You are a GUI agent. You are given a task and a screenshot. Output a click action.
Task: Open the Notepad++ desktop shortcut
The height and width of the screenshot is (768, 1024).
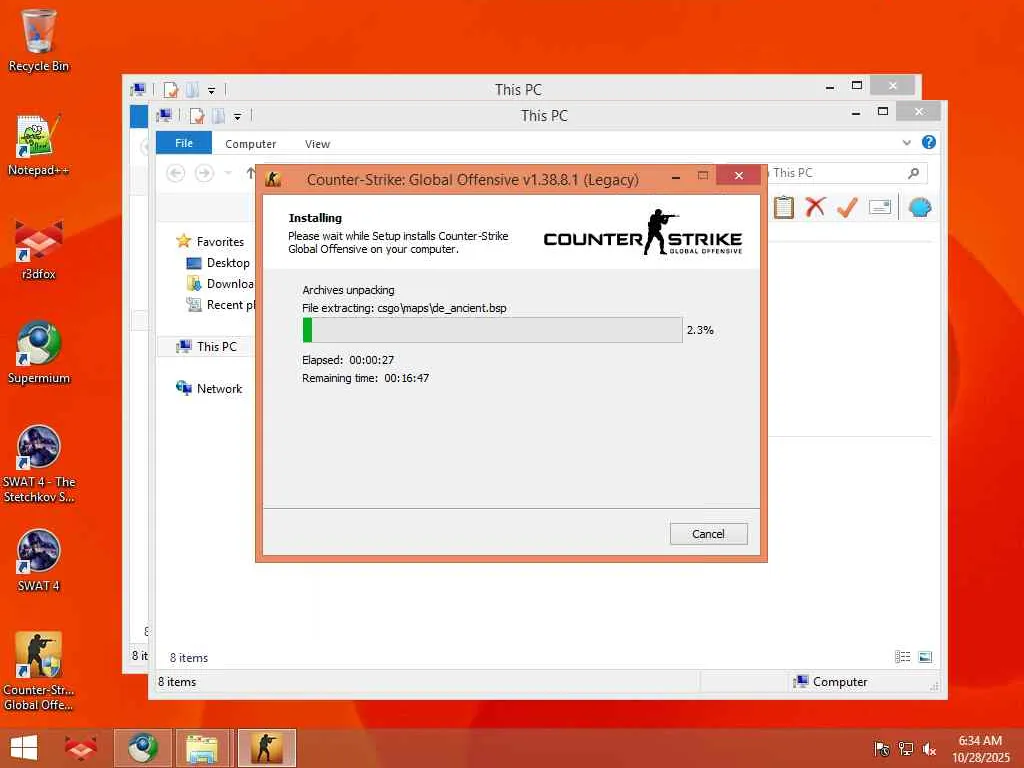point(39,145)
